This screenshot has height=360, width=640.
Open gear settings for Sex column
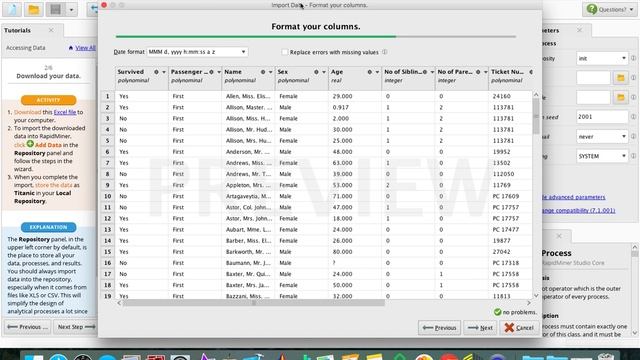(x=316, y=72)
